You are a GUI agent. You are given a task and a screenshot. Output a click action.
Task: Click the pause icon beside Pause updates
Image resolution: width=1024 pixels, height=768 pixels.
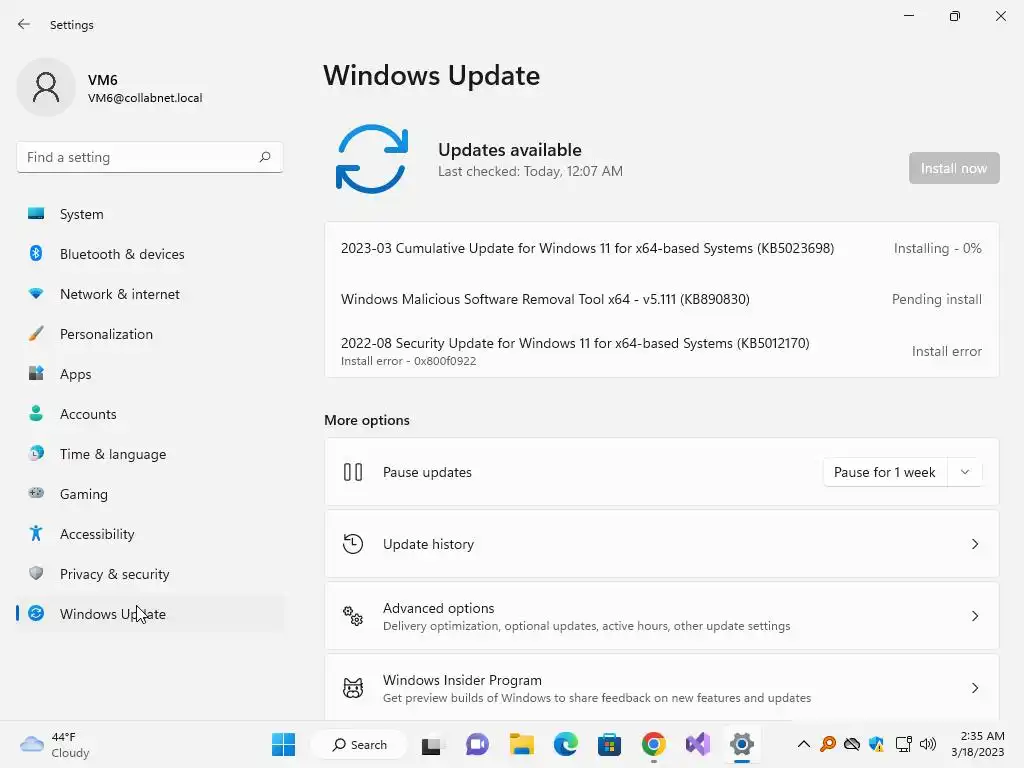point(353,472)
